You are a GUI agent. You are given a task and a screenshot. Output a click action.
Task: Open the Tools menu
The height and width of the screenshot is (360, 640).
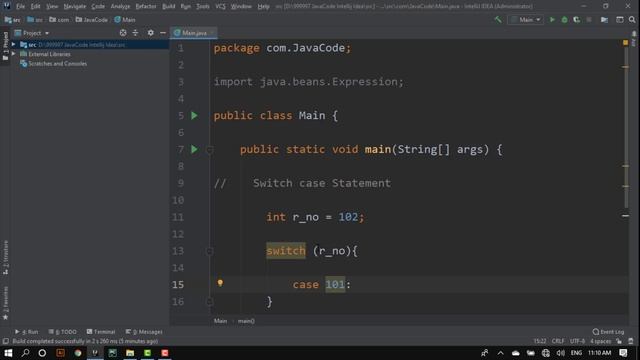tap(203, 7)
